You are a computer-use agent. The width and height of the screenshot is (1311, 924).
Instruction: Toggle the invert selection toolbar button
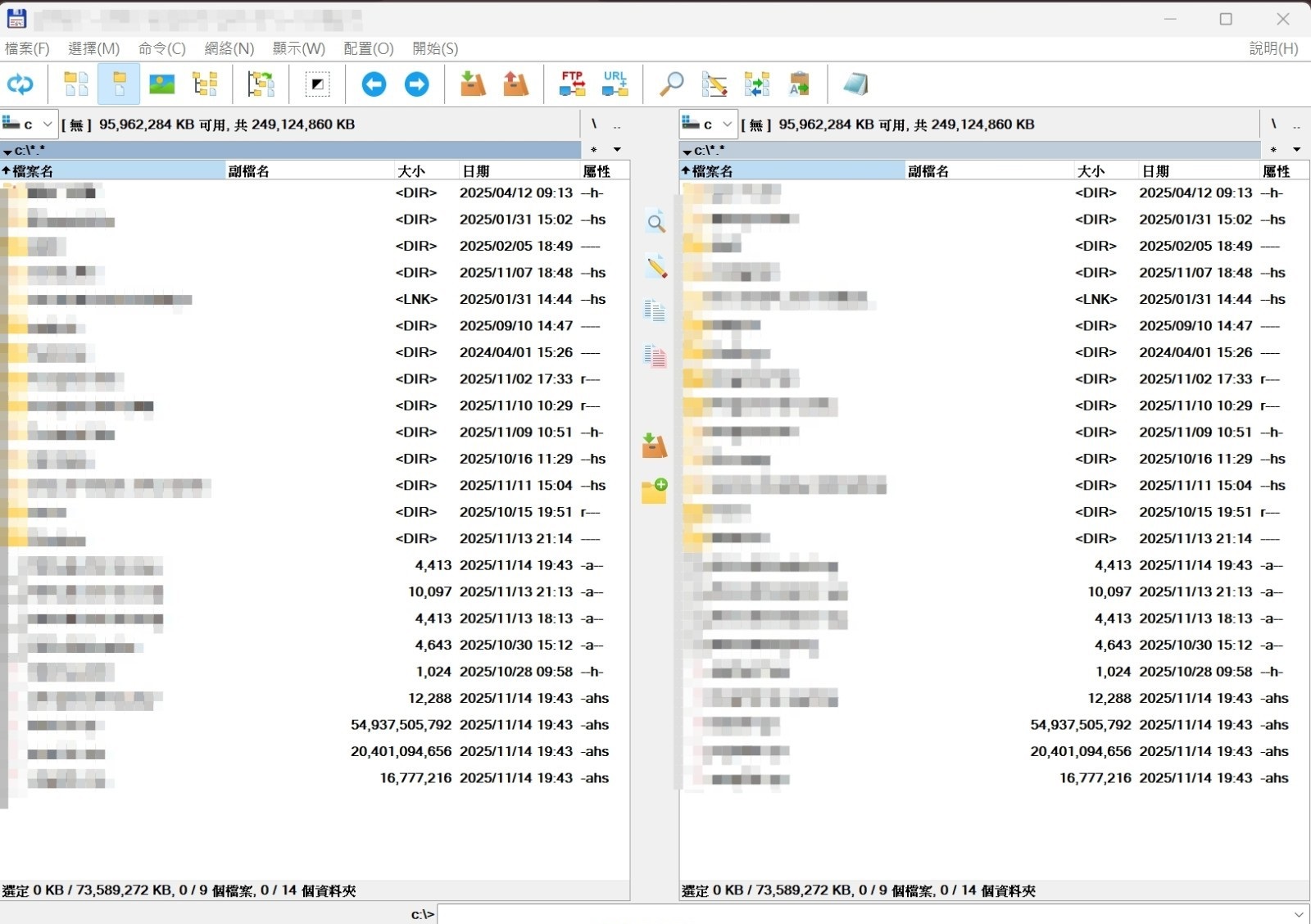pyautogui.click(x=317, y=84)
